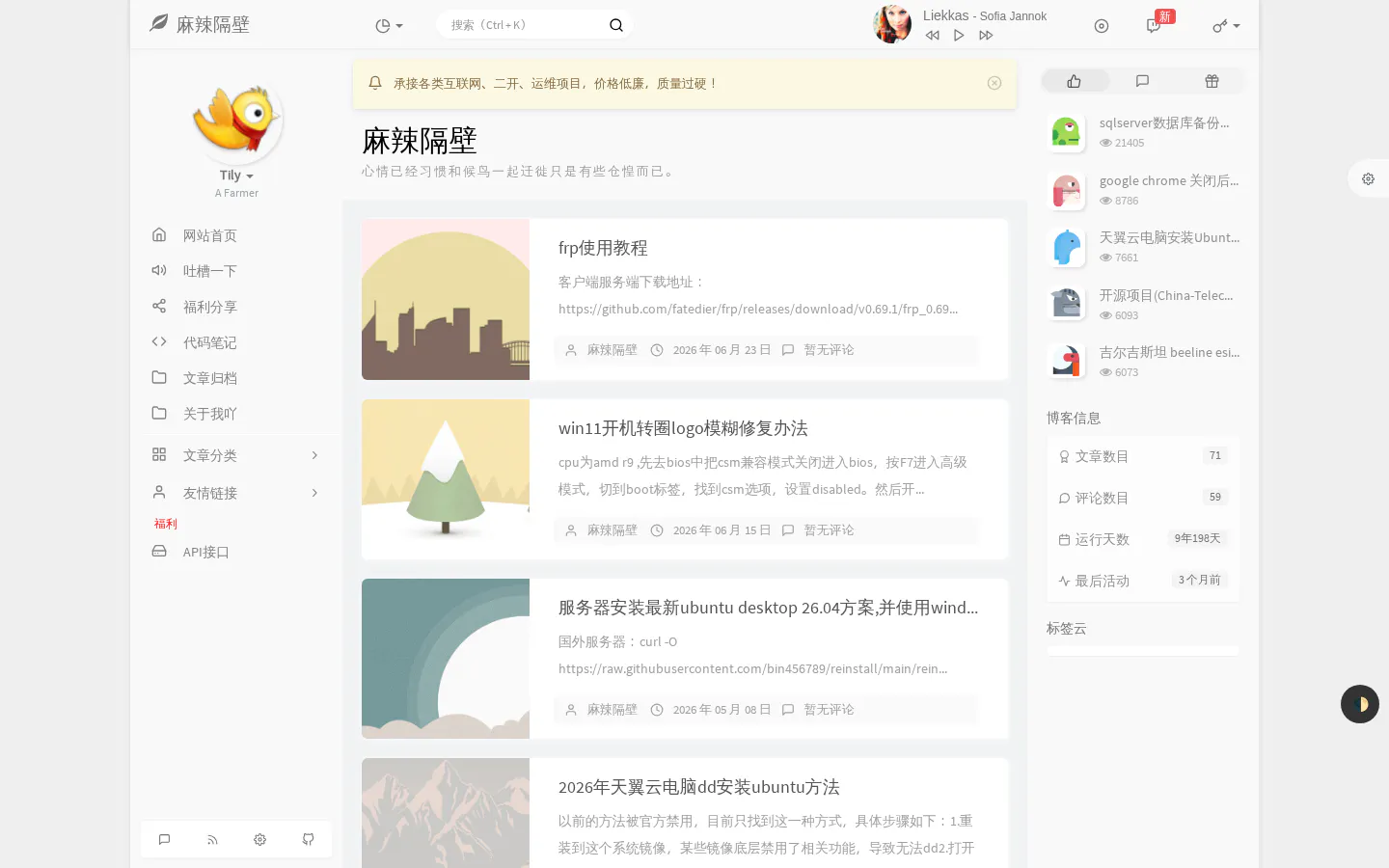Click the magnifier search icon
Viewport: 1389px width, 868px height.
pyautogui.click(x=616, y=25)
